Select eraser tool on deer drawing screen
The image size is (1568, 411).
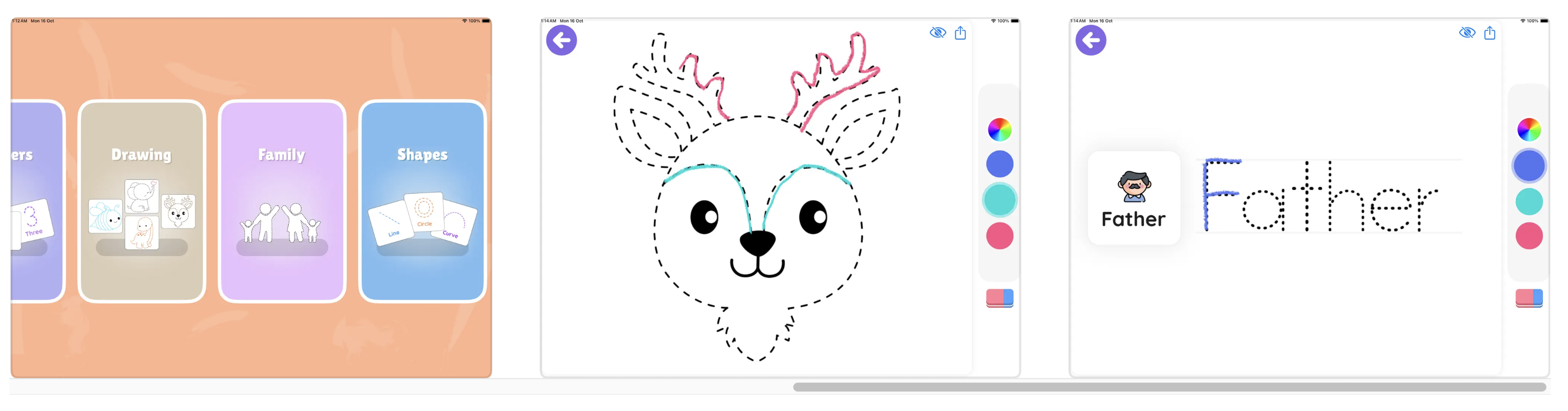[1000, 298]
